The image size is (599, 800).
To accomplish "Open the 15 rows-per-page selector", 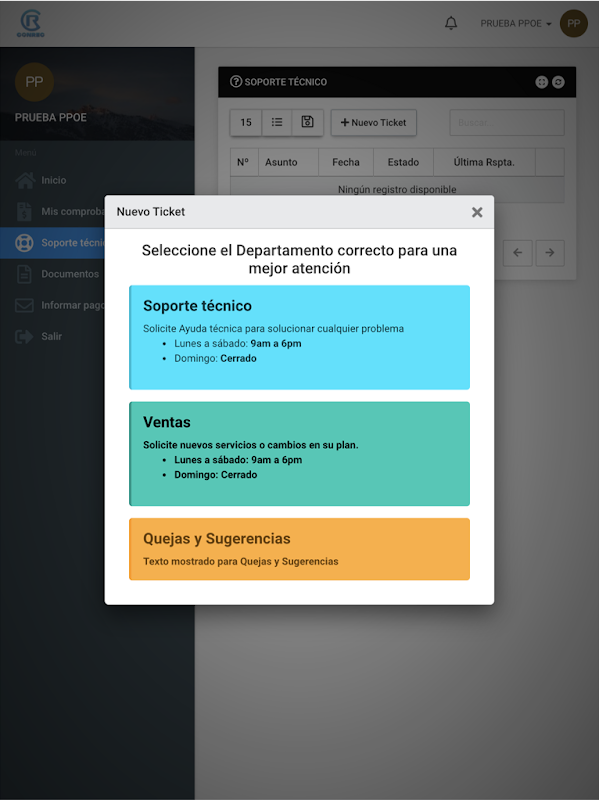I will click(246, 122).
